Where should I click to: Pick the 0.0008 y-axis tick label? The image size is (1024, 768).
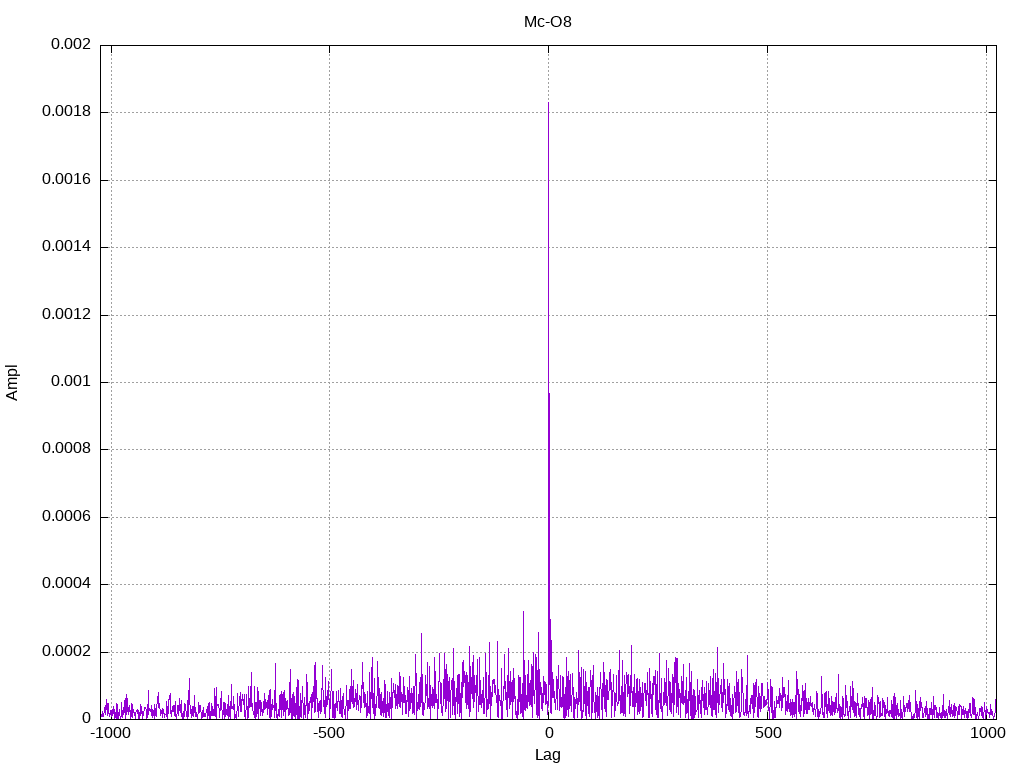tap(66, 449)
